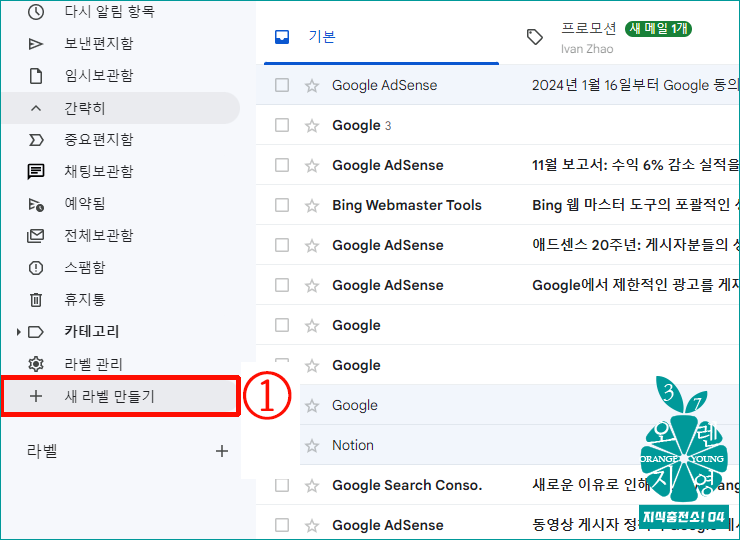
Task: Open the 임시보관함 drafts folder
Action: 99,76
